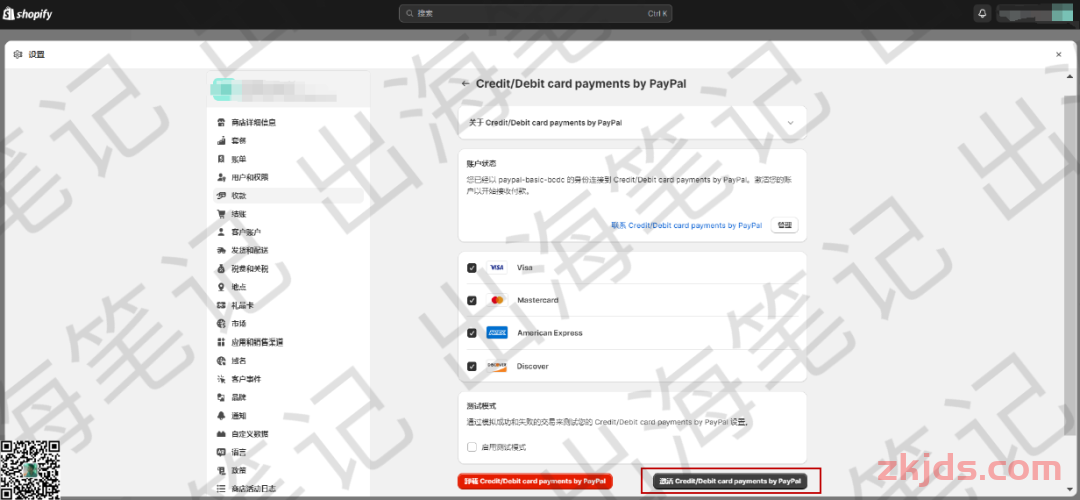Click the settings gear icon beside 设置
The width and height of the screenshot is (1080, 500).
tap(18, 54)
